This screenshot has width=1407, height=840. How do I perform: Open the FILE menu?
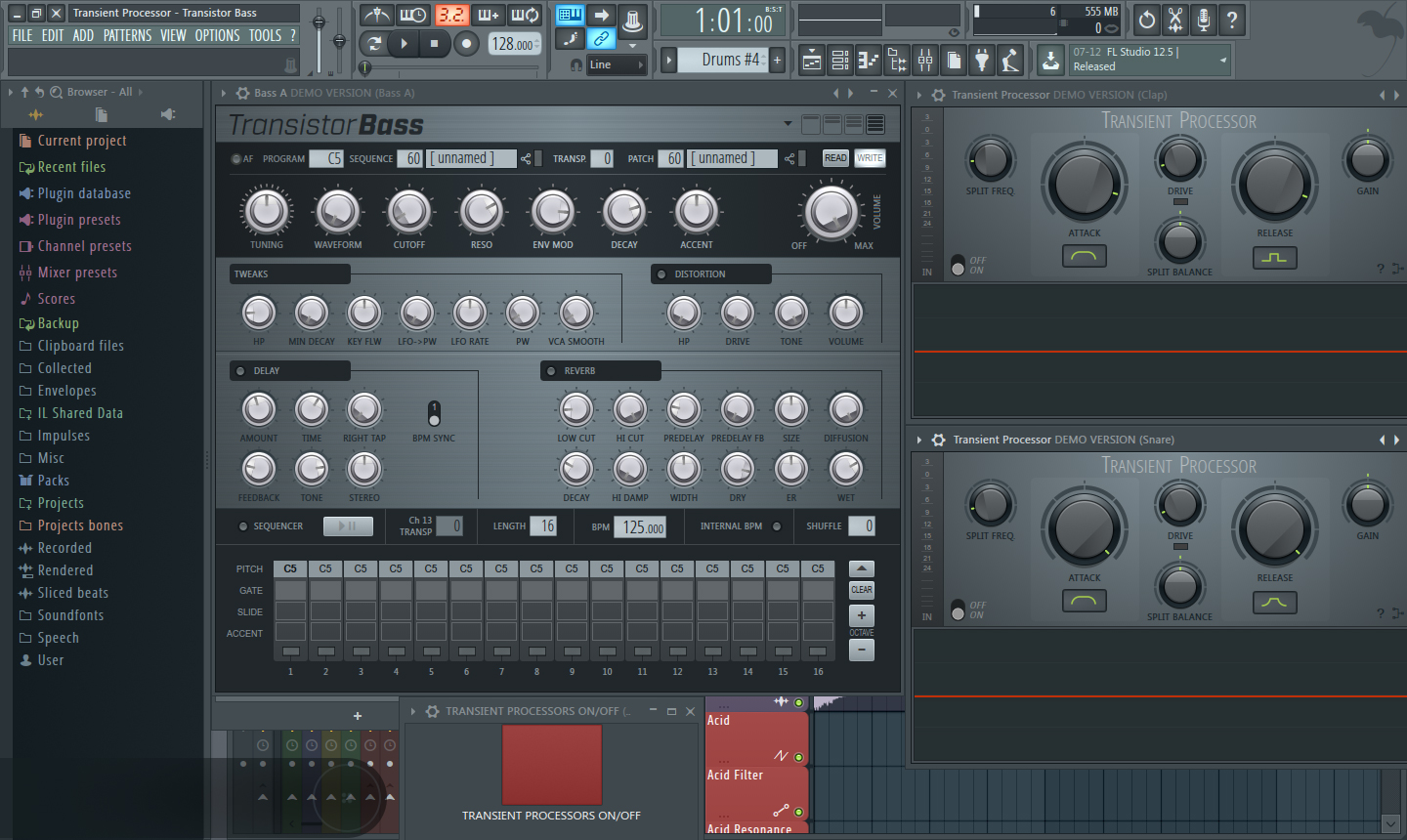(21, 35)
